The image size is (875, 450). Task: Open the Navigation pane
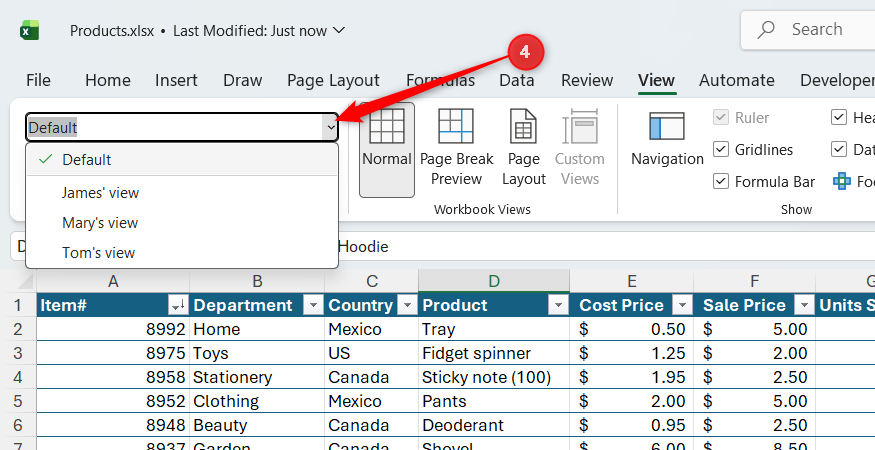coord(667,140)
